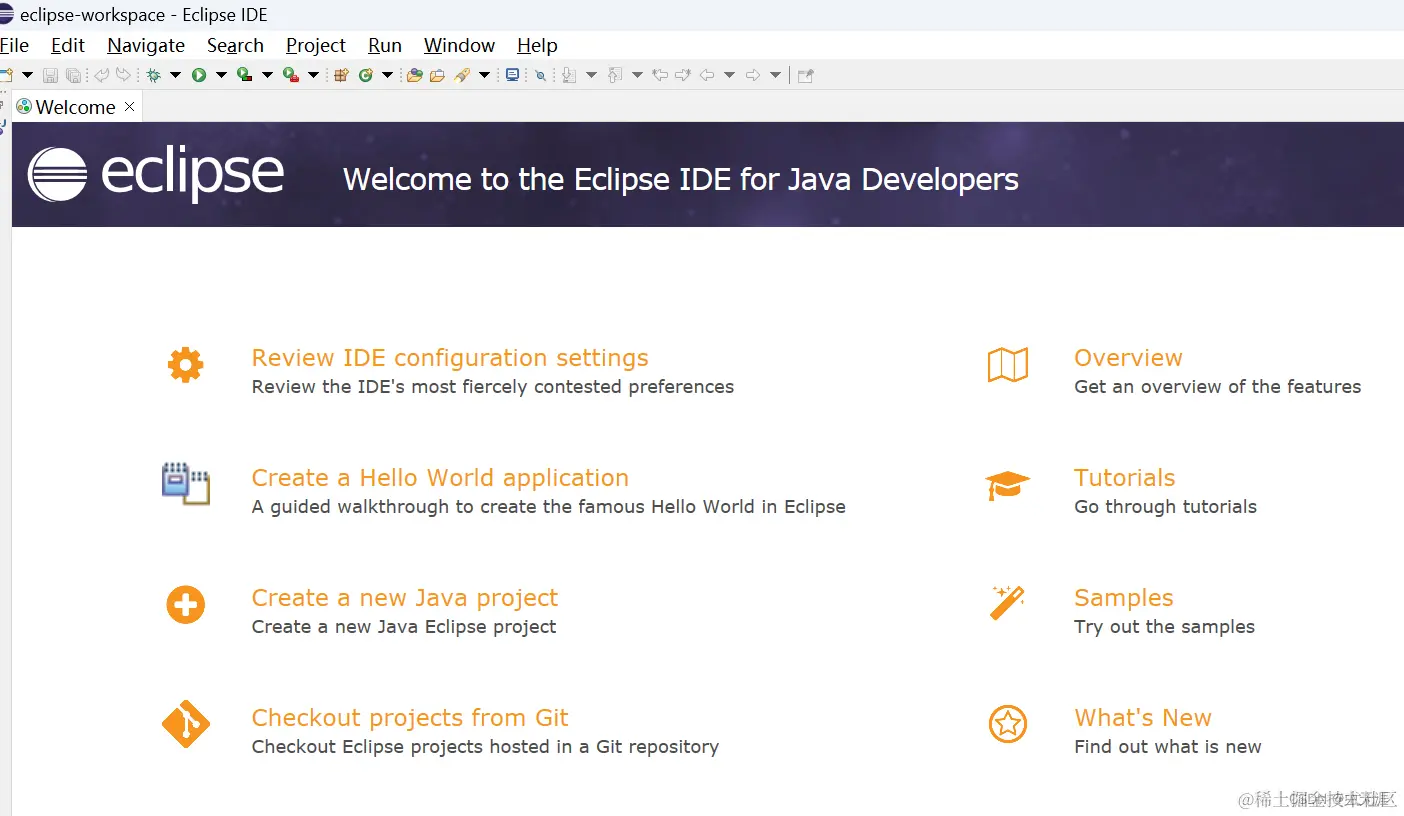Click the Open a Terminal monitor icon
Image resolution: width=1404 pixels, height=816 pixels.
coord(512,75)
